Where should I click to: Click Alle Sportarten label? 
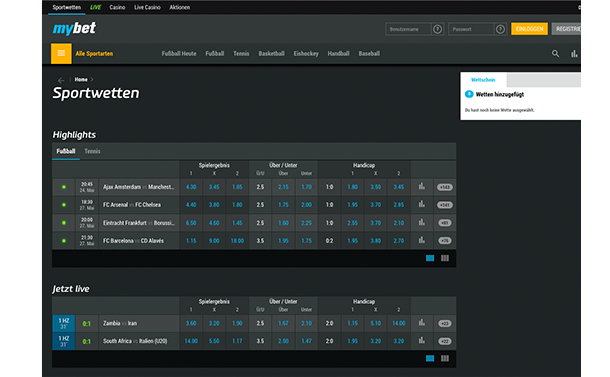pos(94,54)
